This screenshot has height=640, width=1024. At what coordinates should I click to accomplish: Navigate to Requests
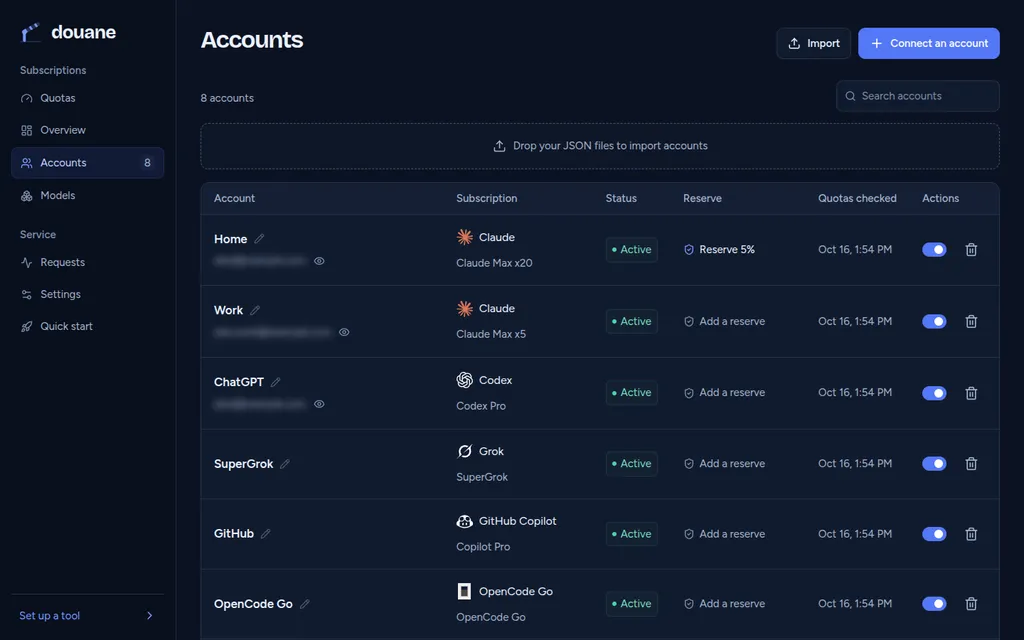coord(88,263)
